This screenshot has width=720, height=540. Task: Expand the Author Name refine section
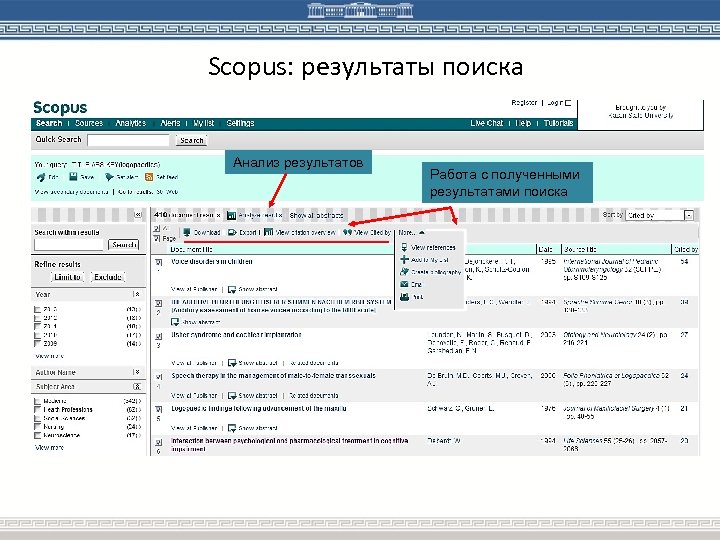click(136, 372)
